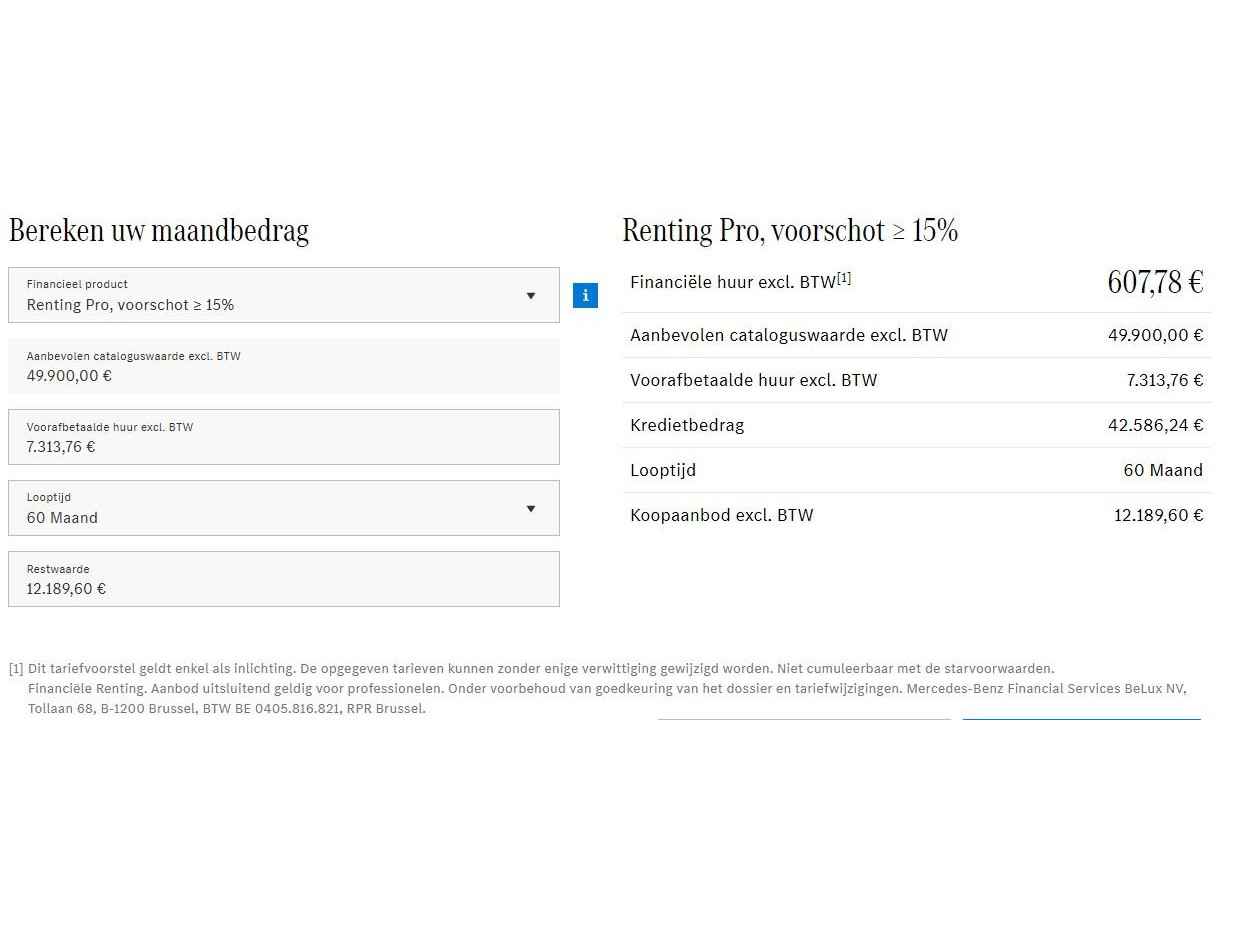Click the 'Bereken uw maandbedrag' heading
The width and height of the screenshot is (1240, 930).
[x=159, y=231]
